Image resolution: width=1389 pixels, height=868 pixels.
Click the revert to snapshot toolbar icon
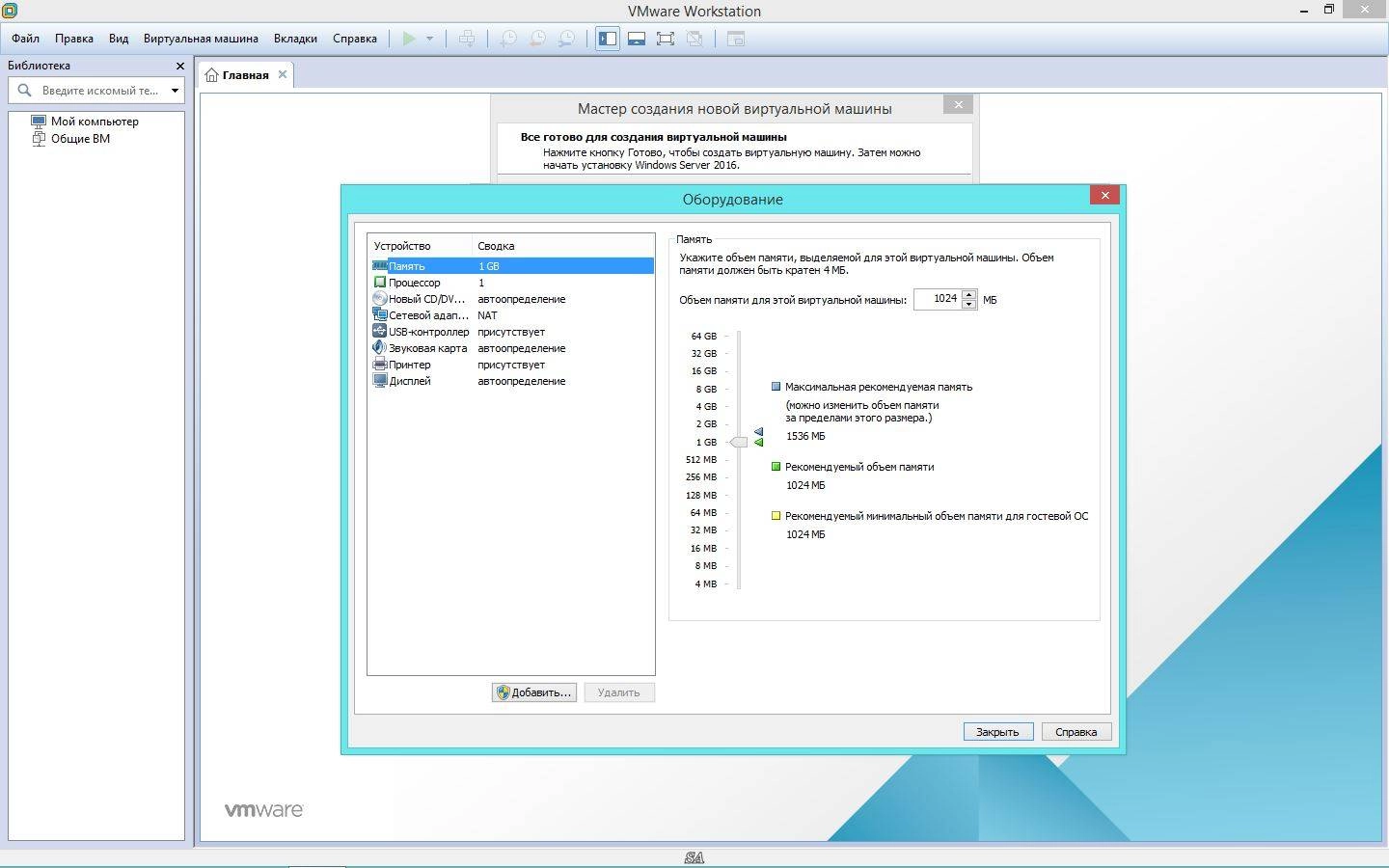coord(537,39)
